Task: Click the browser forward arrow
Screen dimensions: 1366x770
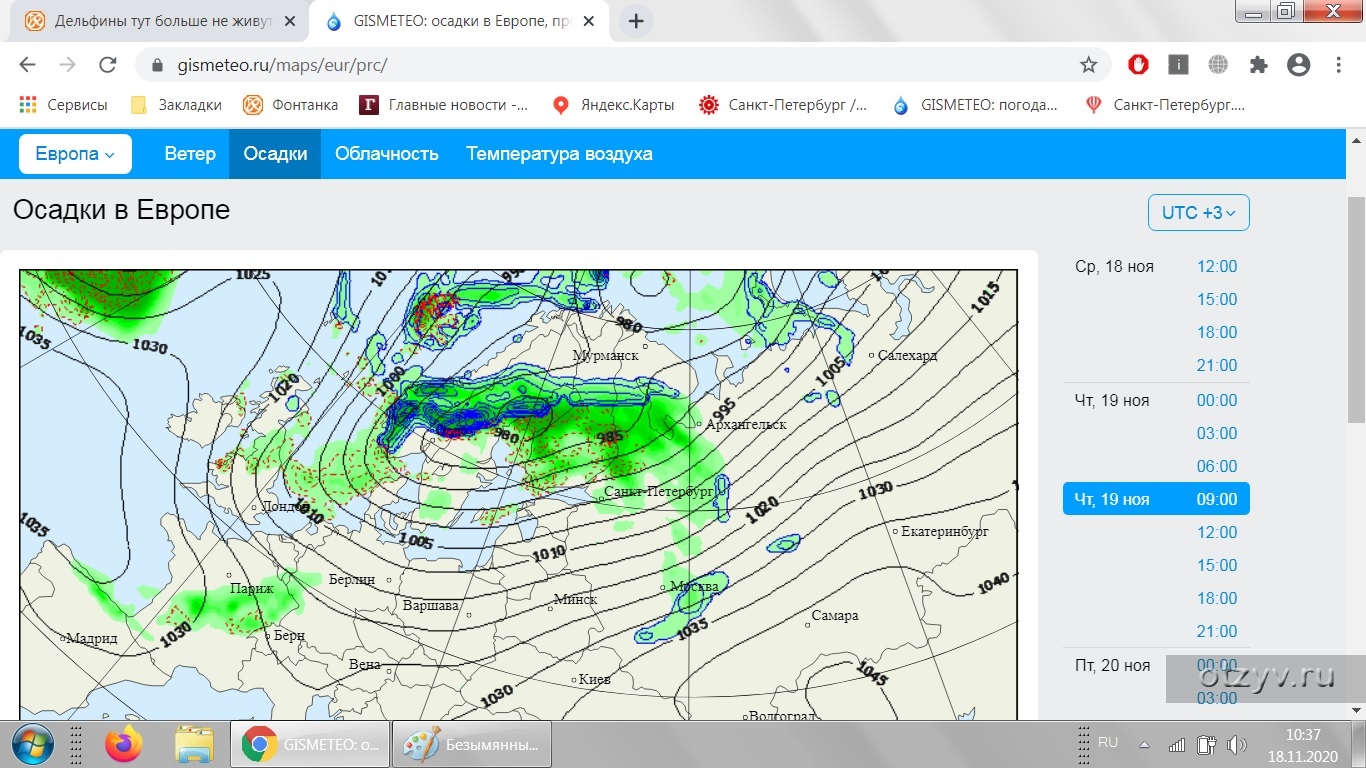Action: [67, 65]
